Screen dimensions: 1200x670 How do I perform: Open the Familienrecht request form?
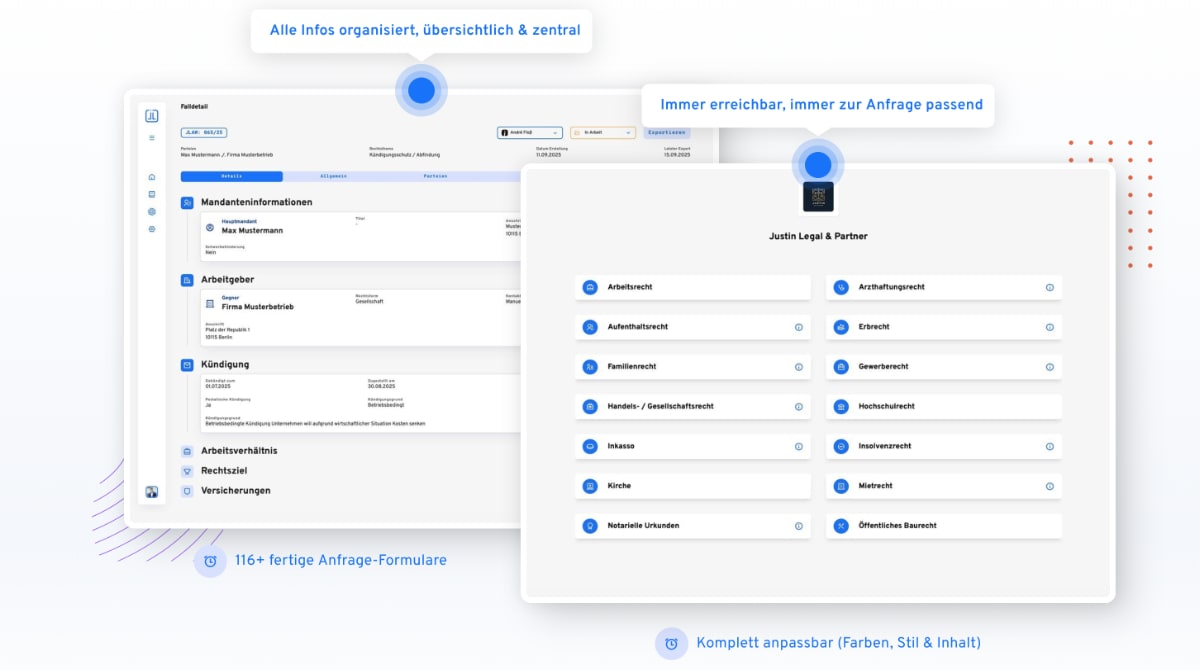point(693,367)
